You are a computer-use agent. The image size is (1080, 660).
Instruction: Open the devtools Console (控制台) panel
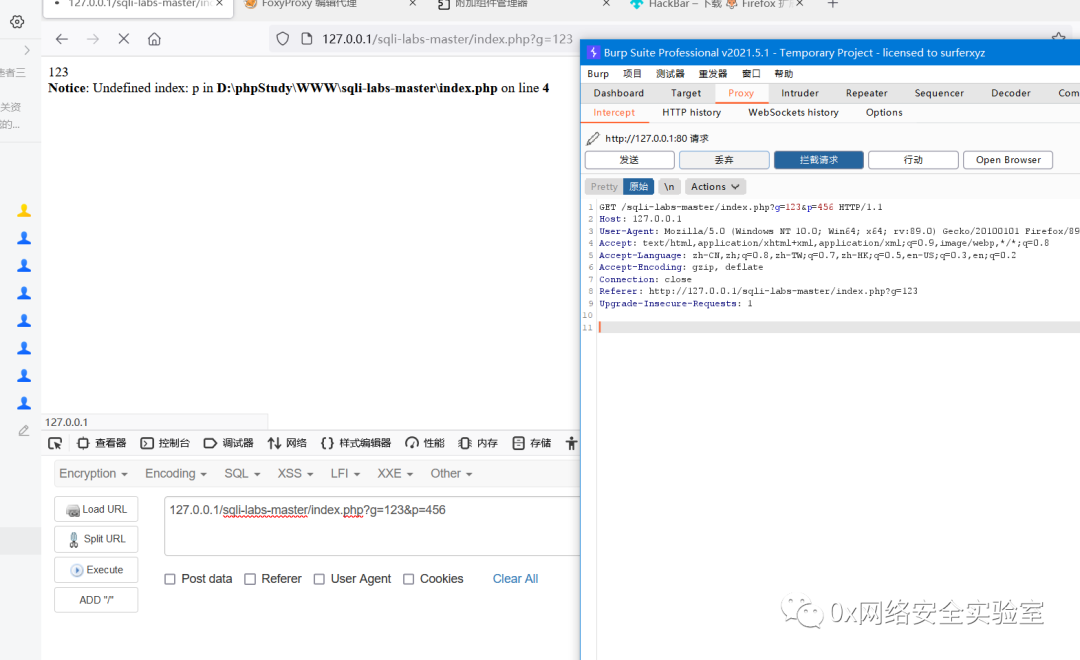165,443
